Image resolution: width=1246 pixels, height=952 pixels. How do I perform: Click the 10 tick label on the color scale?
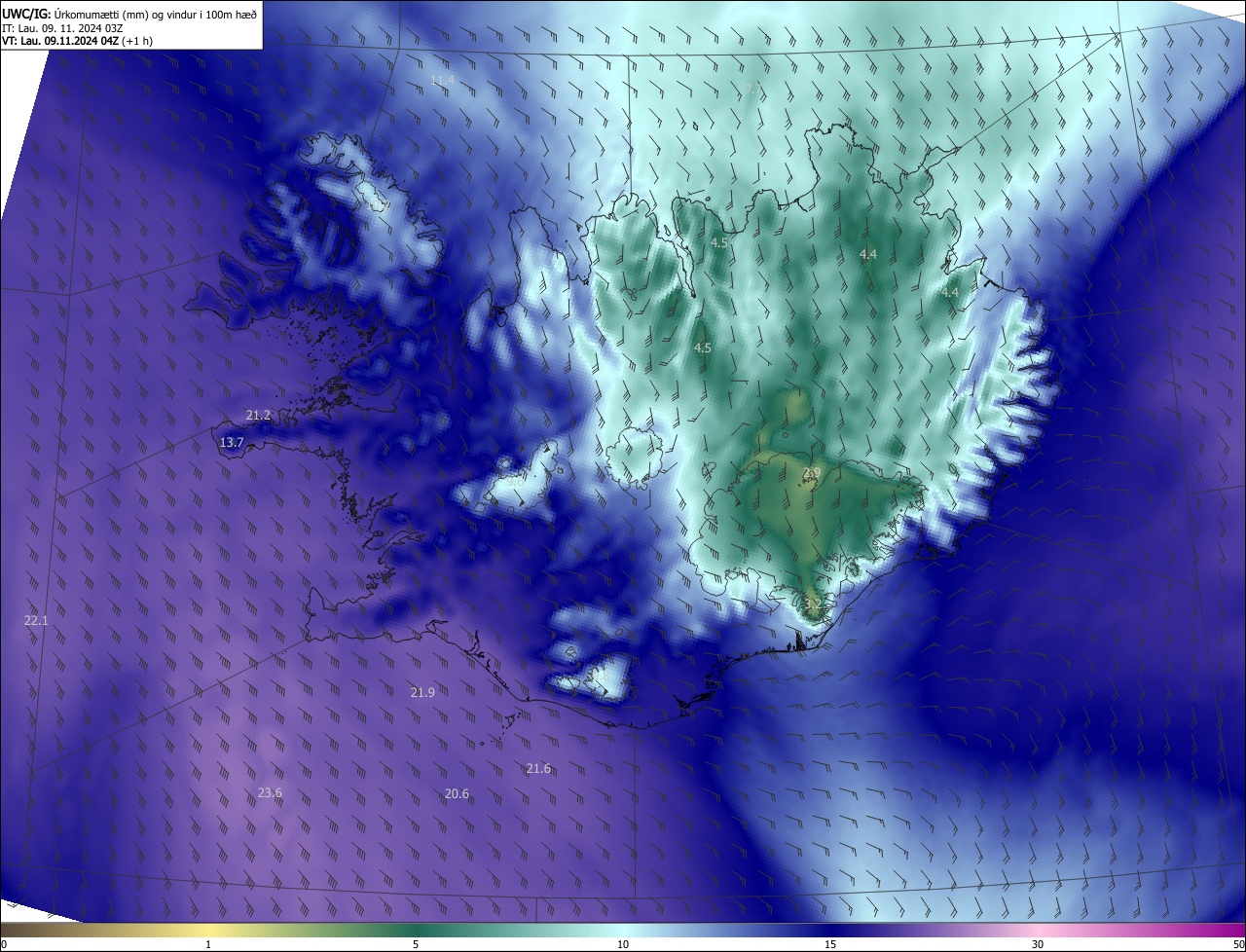[x=623, y=944]
